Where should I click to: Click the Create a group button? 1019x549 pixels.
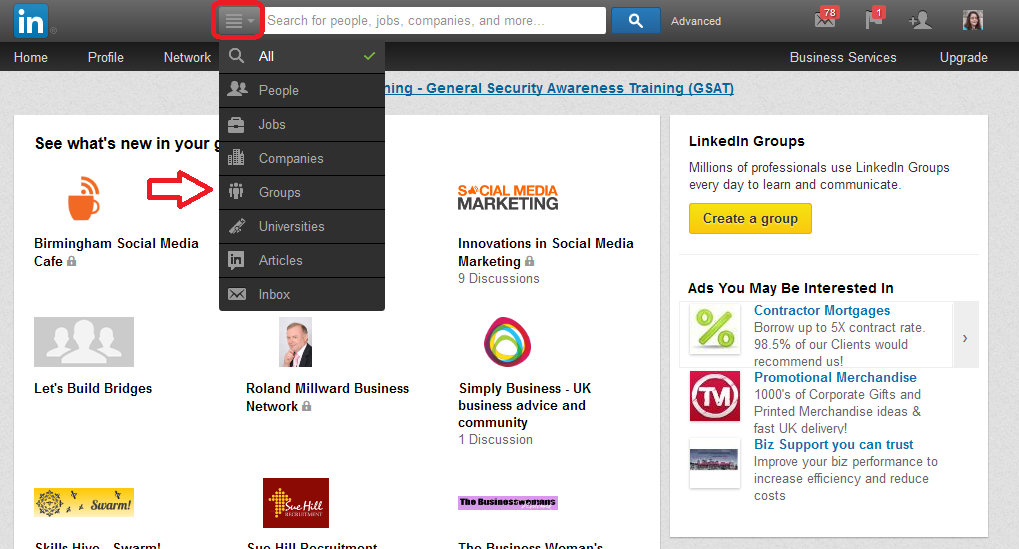(x=750, y=219)
